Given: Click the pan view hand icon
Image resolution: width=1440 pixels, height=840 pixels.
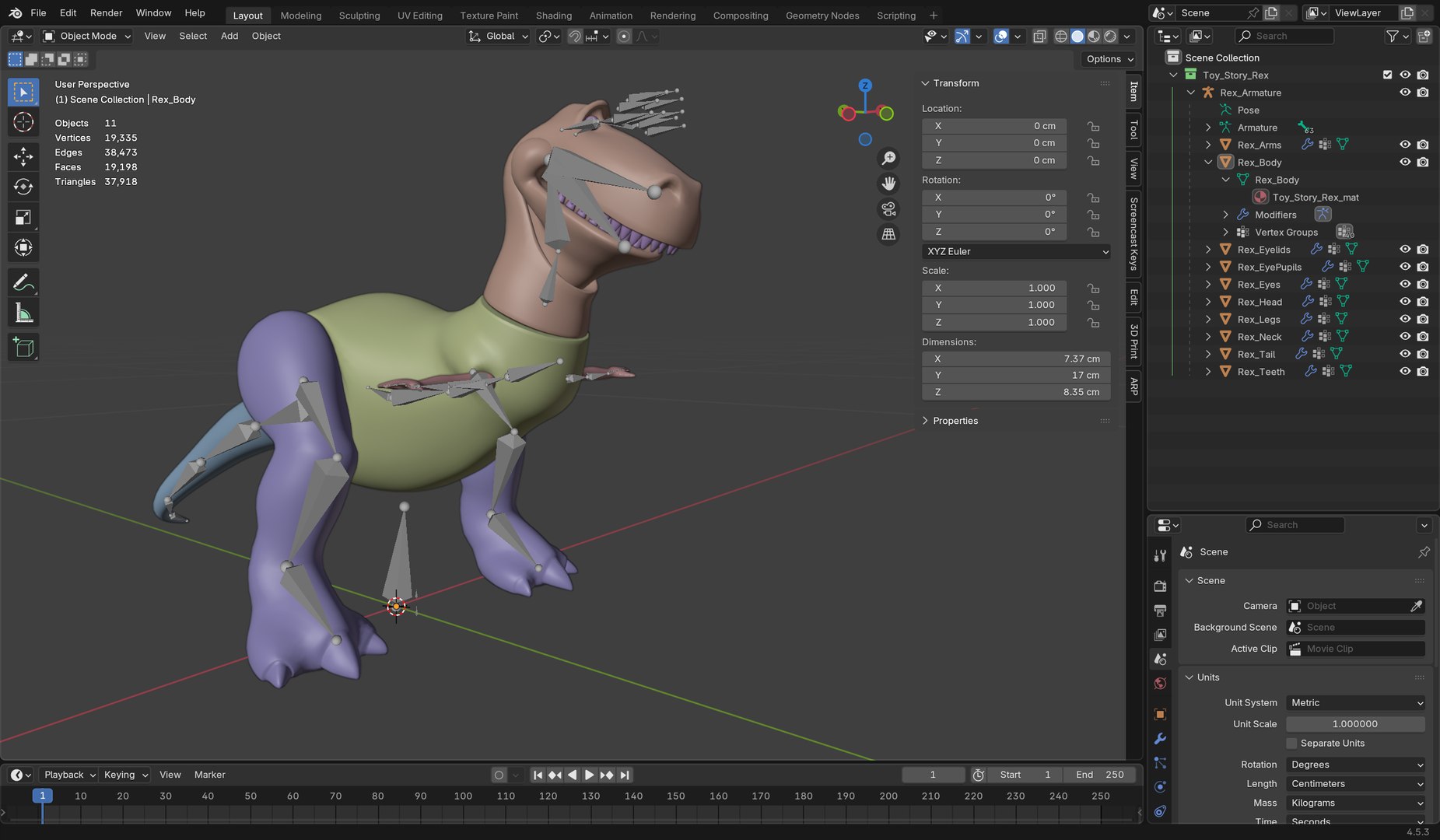Looking at the screenshot, I should click(888, 184).
